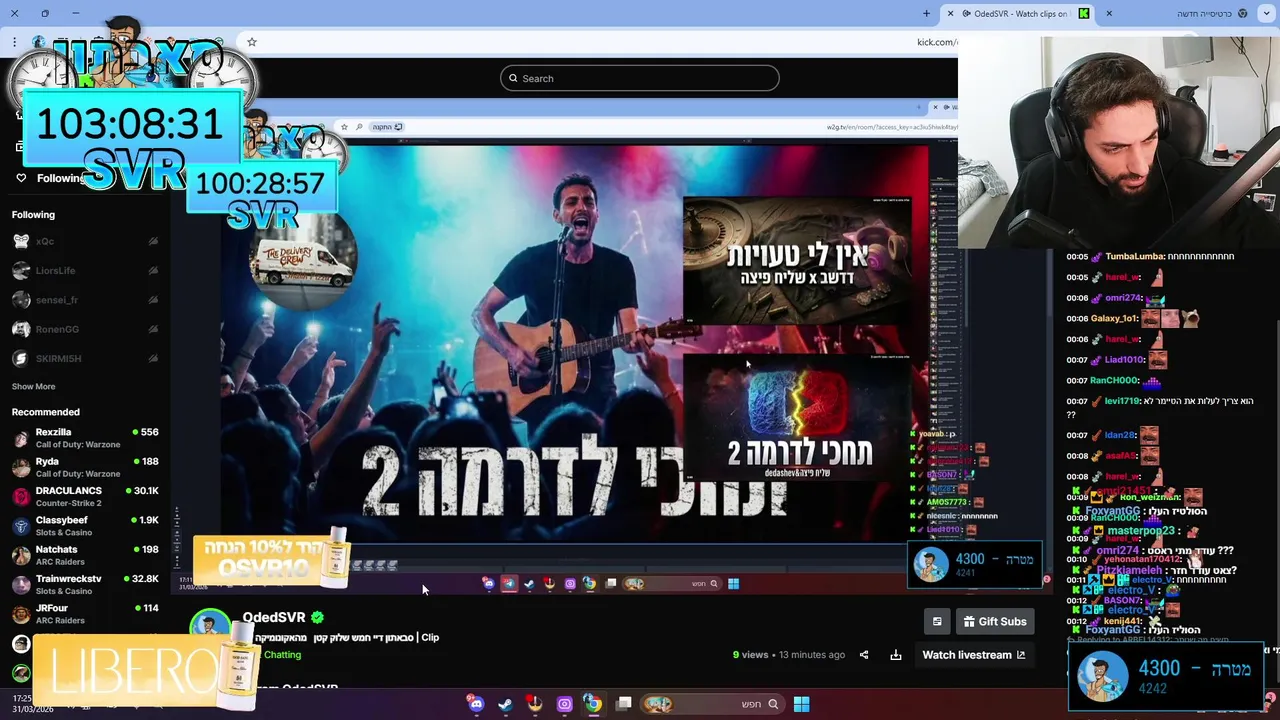Open Trainwreckstv recommended channel

[85, 585]
